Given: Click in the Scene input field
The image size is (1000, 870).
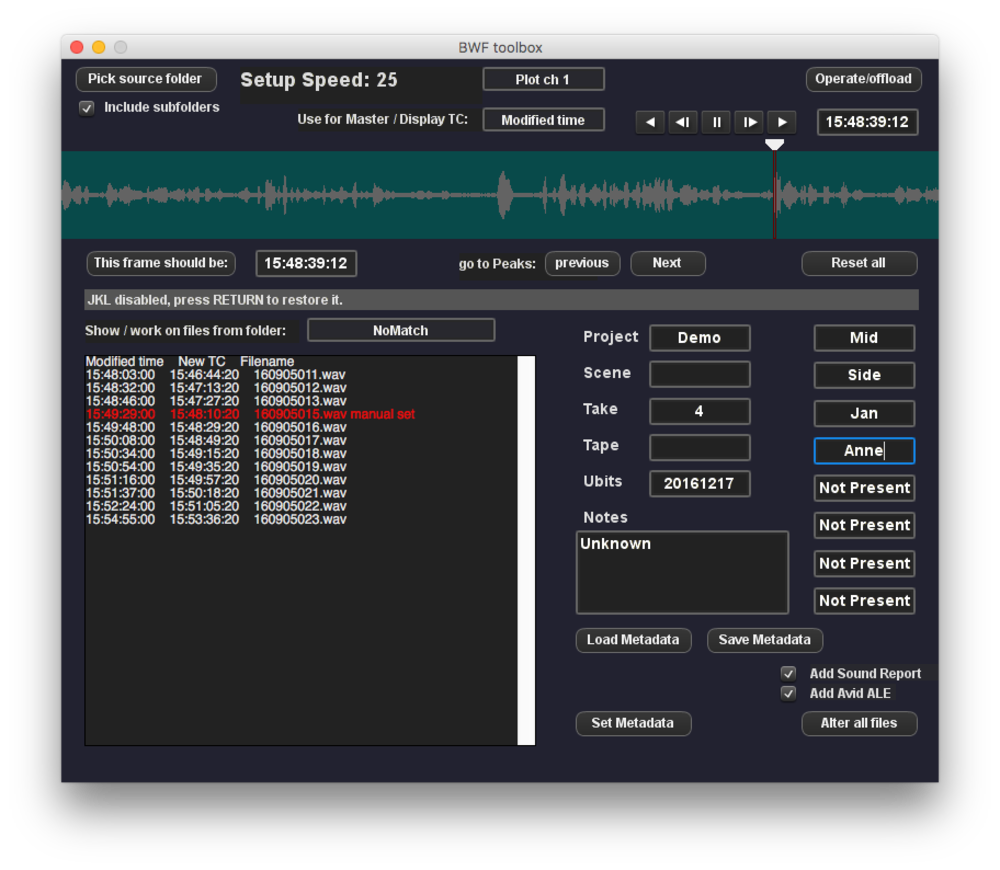Looking at the screenshot, I should coord(699,374).
